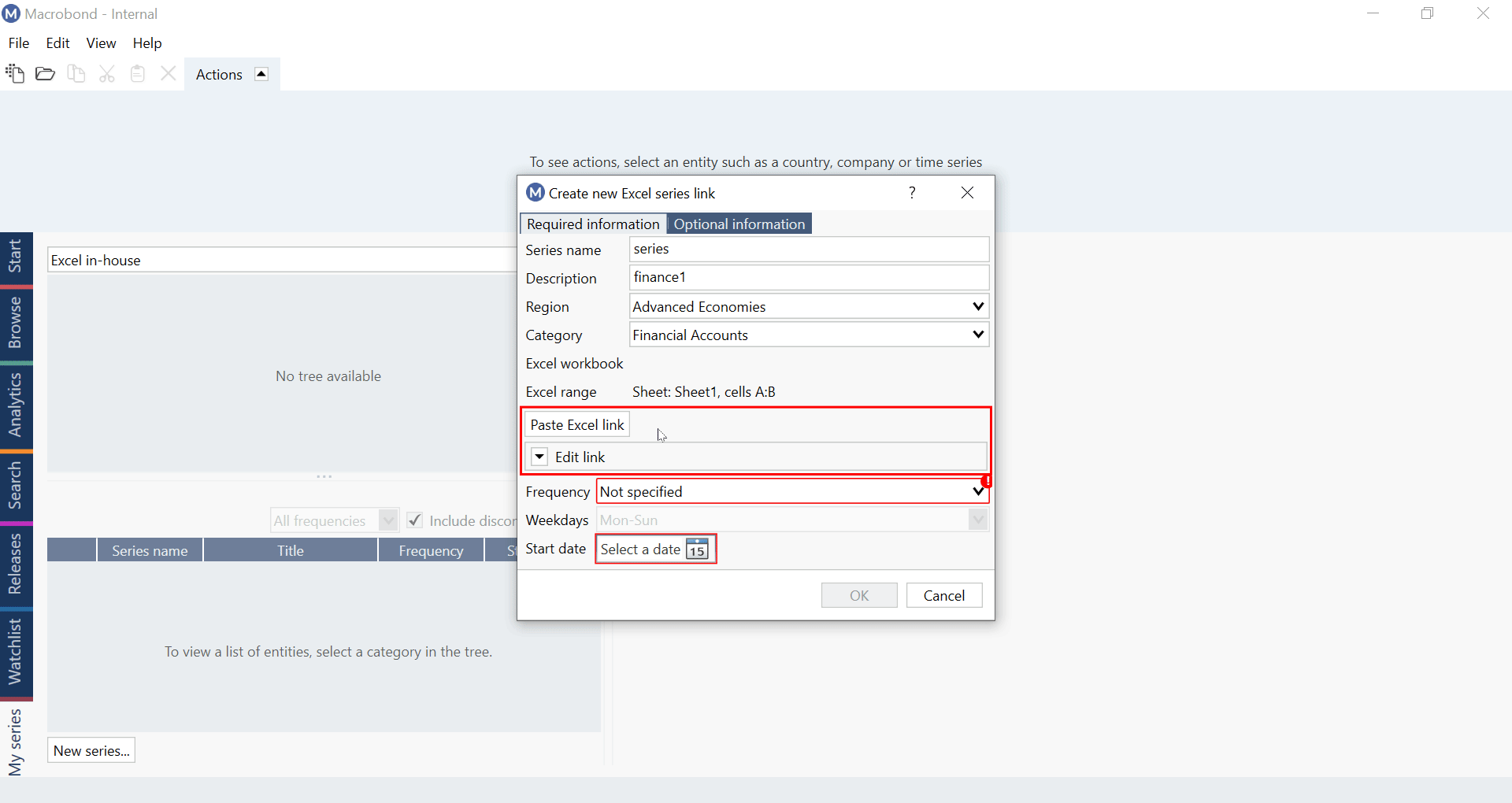1512x803 pixels.
Task: Open the File menu
Action: click(19, 43)
